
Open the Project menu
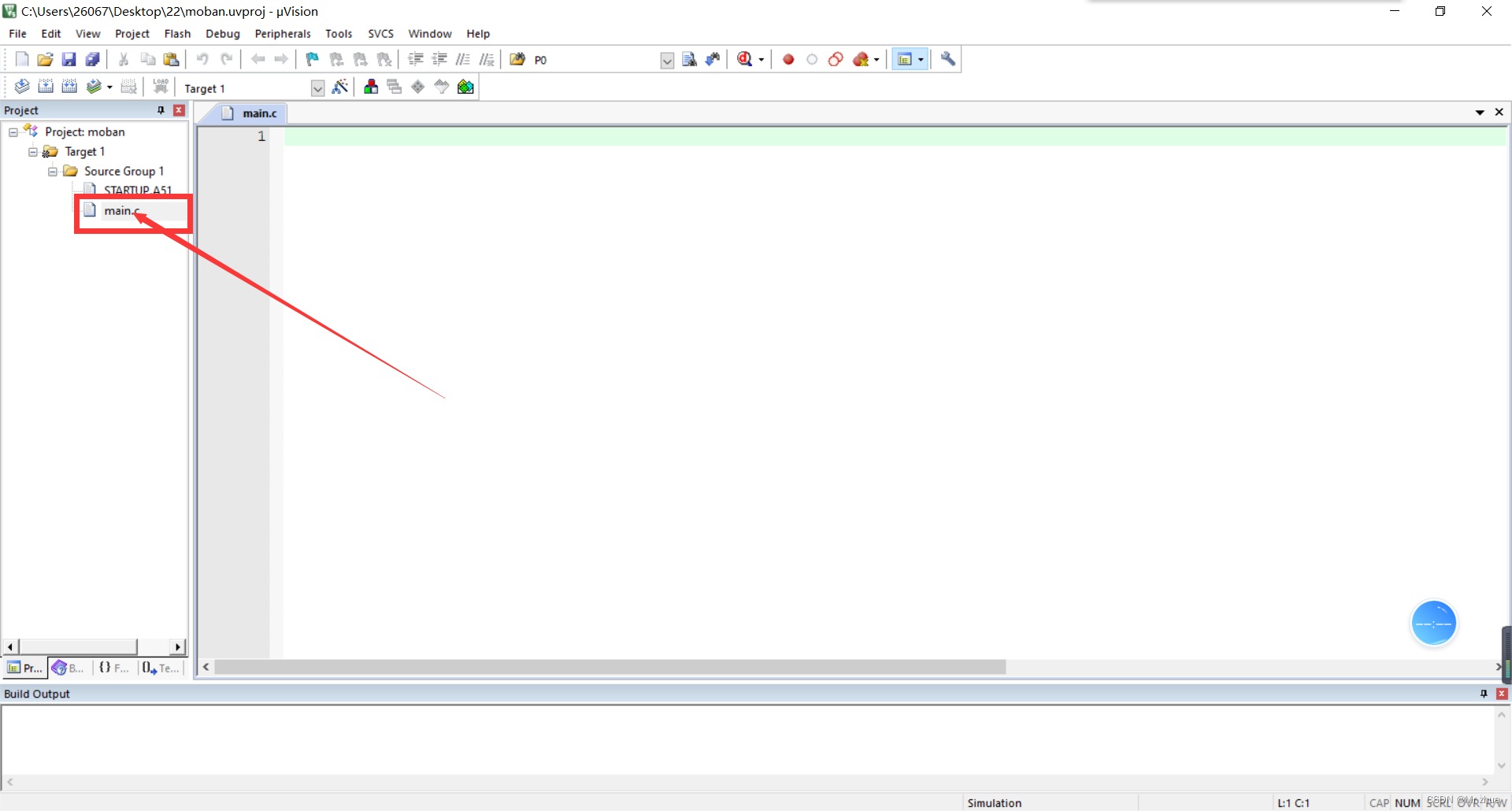click(132, 34)
